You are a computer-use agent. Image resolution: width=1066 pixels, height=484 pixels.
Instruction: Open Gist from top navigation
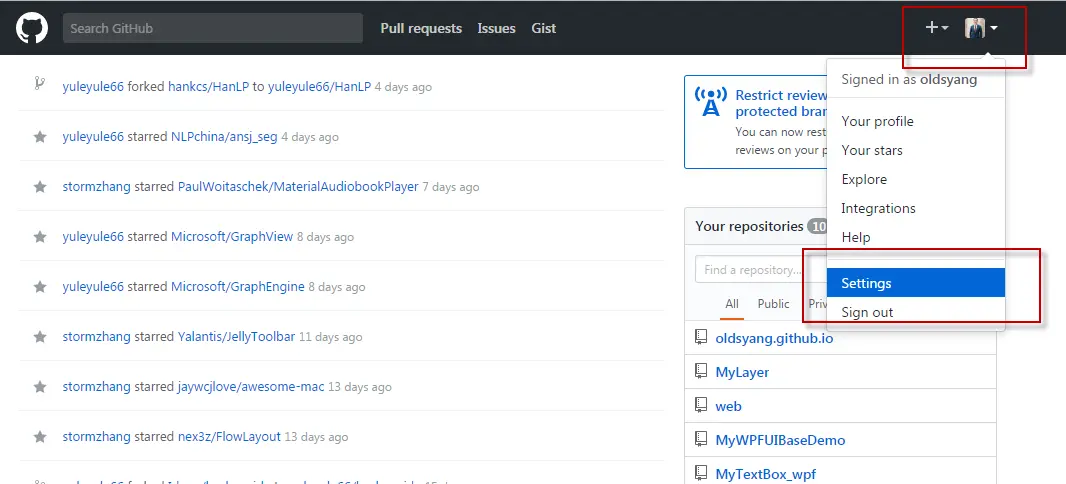click(x=544, y=29)
